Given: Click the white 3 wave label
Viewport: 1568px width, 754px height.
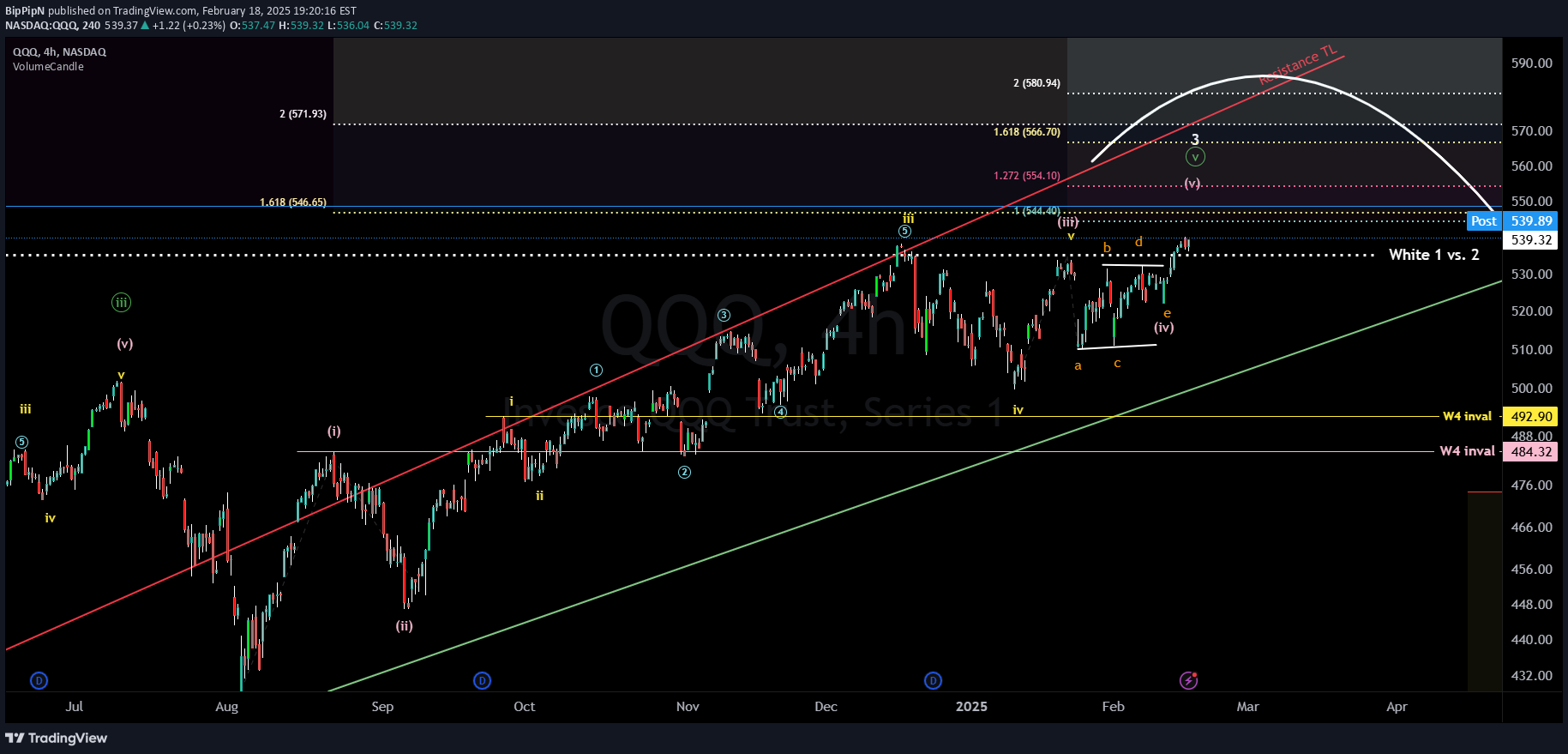Looking at the screenshot, I should (1195, 139).
